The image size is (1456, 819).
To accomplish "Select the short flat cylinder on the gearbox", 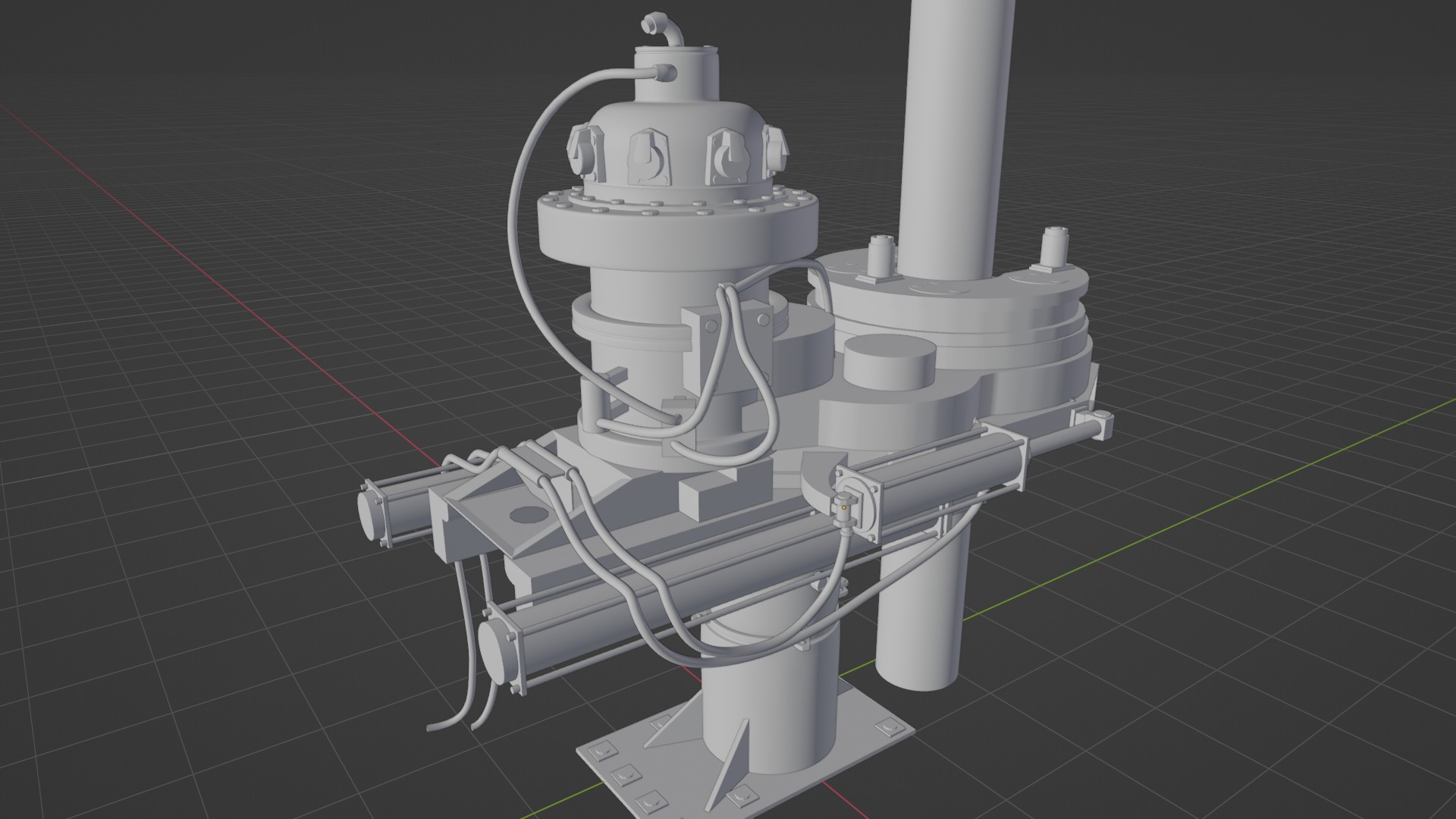I will click(x=889, y=363).
